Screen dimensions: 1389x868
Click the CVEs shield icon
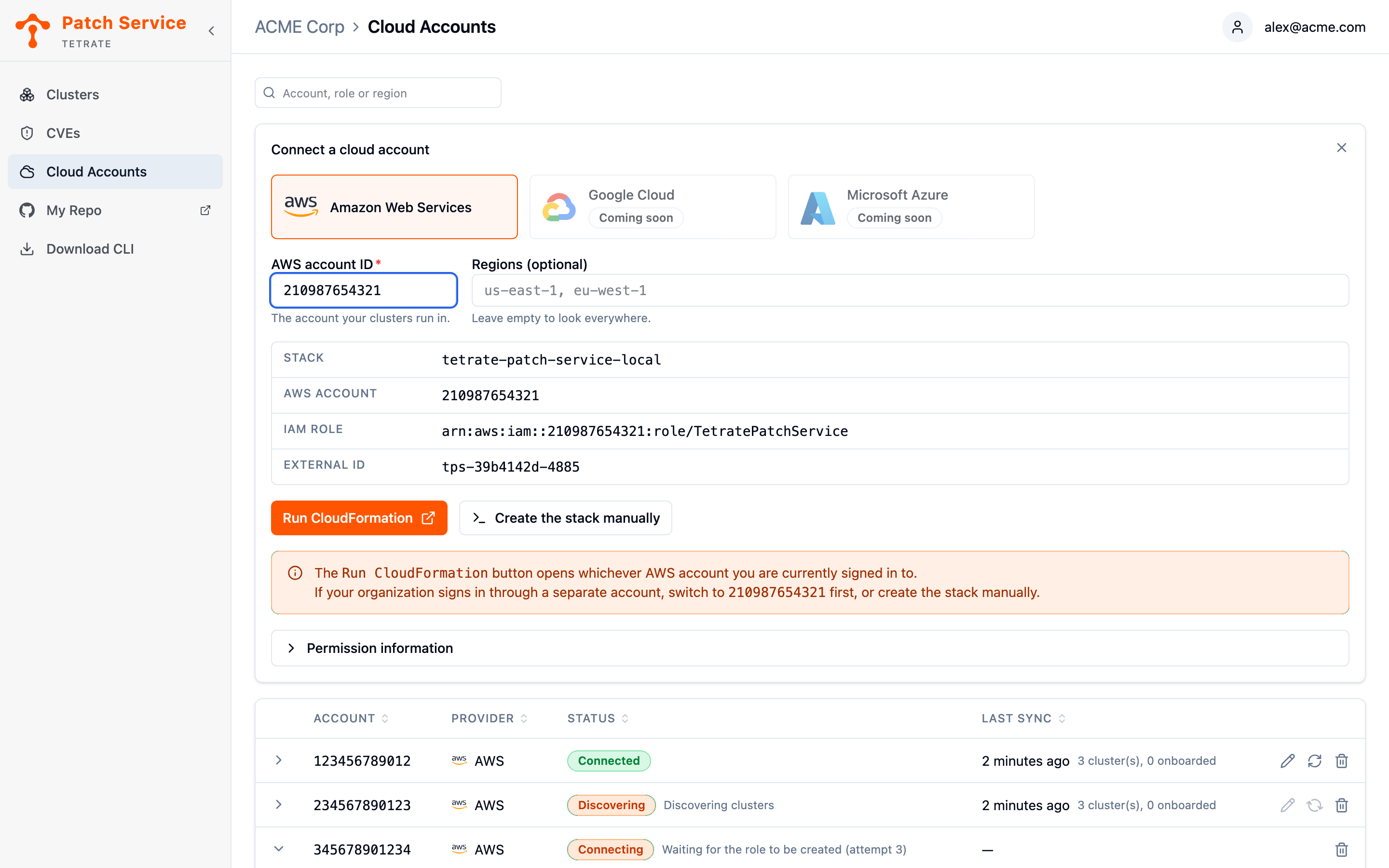click(x=27, y=133)
